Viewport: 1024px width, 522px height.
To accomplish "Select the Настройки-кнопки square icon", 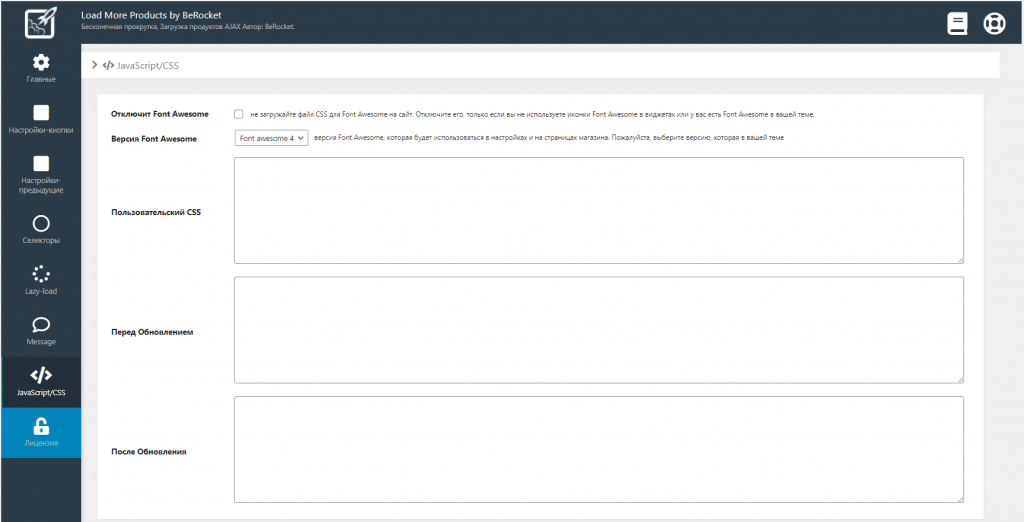I will 41,113.
